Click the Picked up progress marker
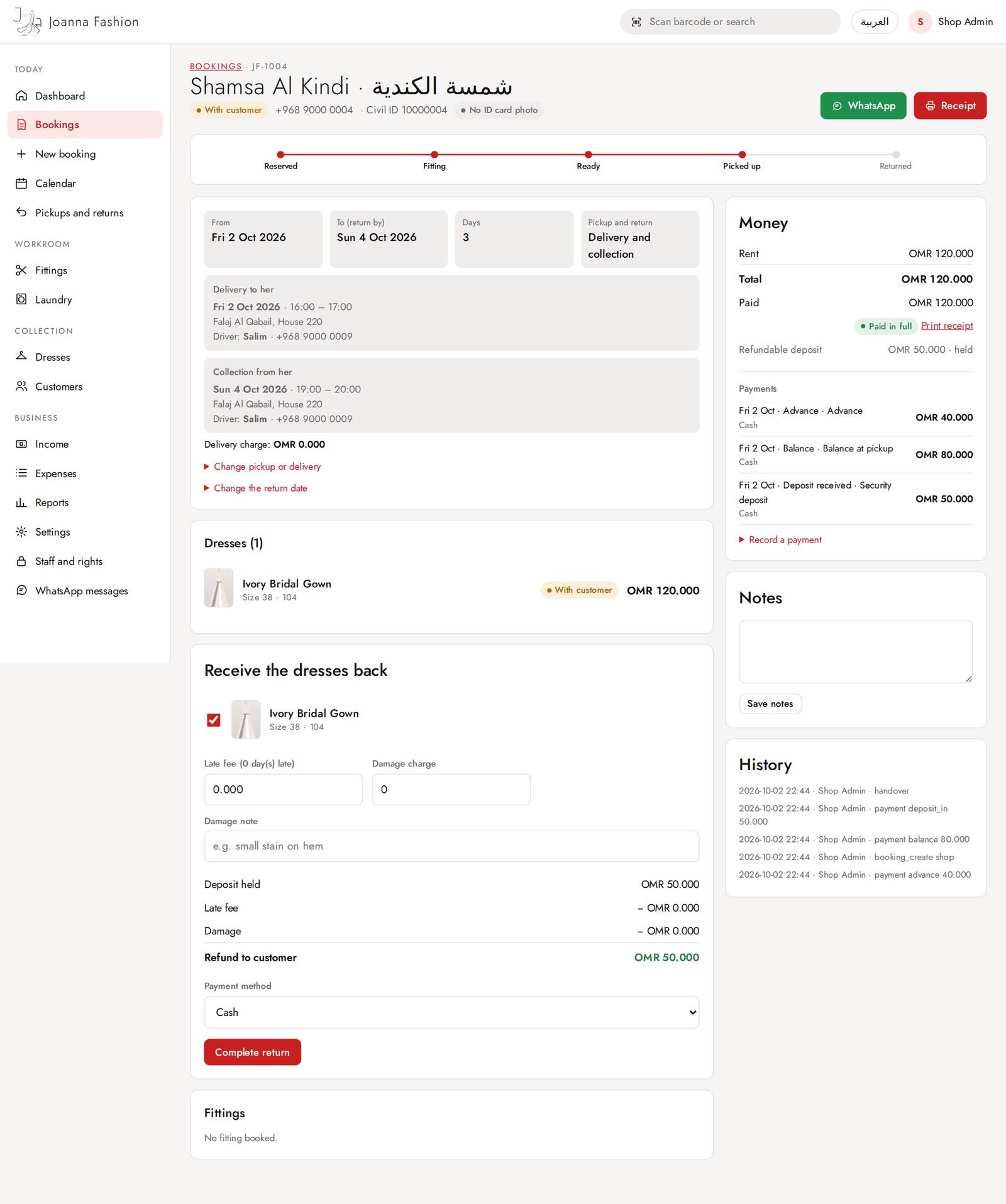This screenshot has width=1006, height=1204. 742,155
